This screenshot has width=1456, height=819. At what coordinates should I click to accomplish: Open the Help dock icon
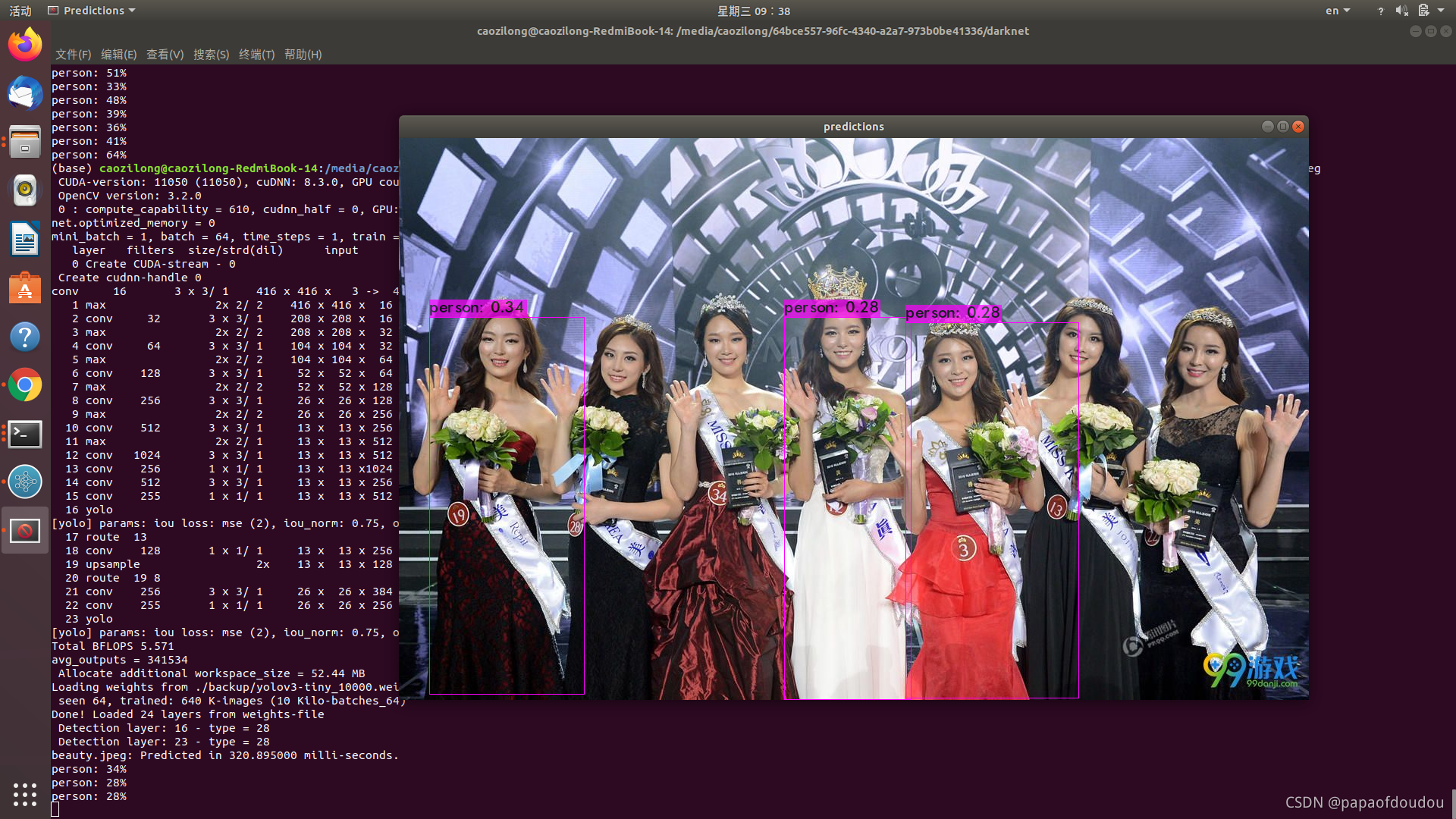coord(25,337)
